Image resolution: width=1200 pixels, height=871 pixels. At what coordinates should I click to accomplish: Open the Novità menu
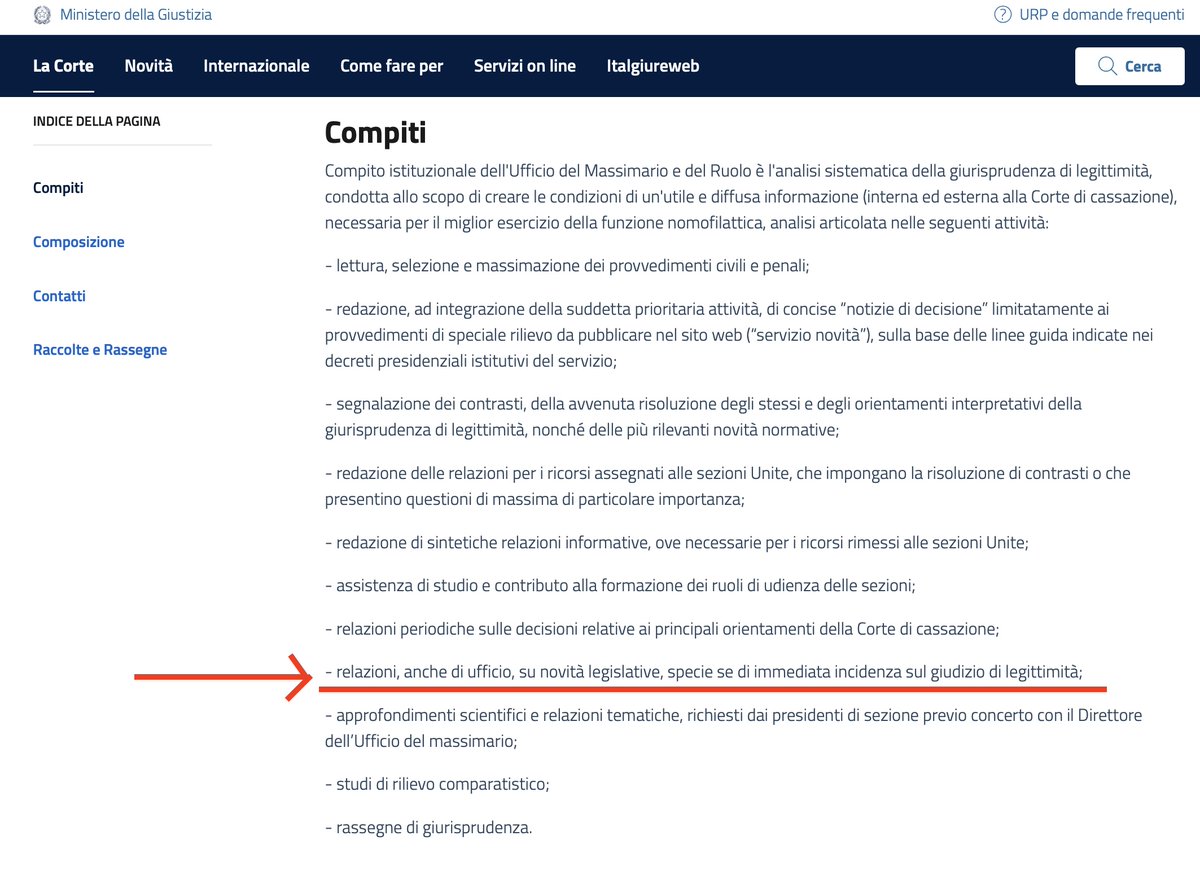(x=148, y=66)
